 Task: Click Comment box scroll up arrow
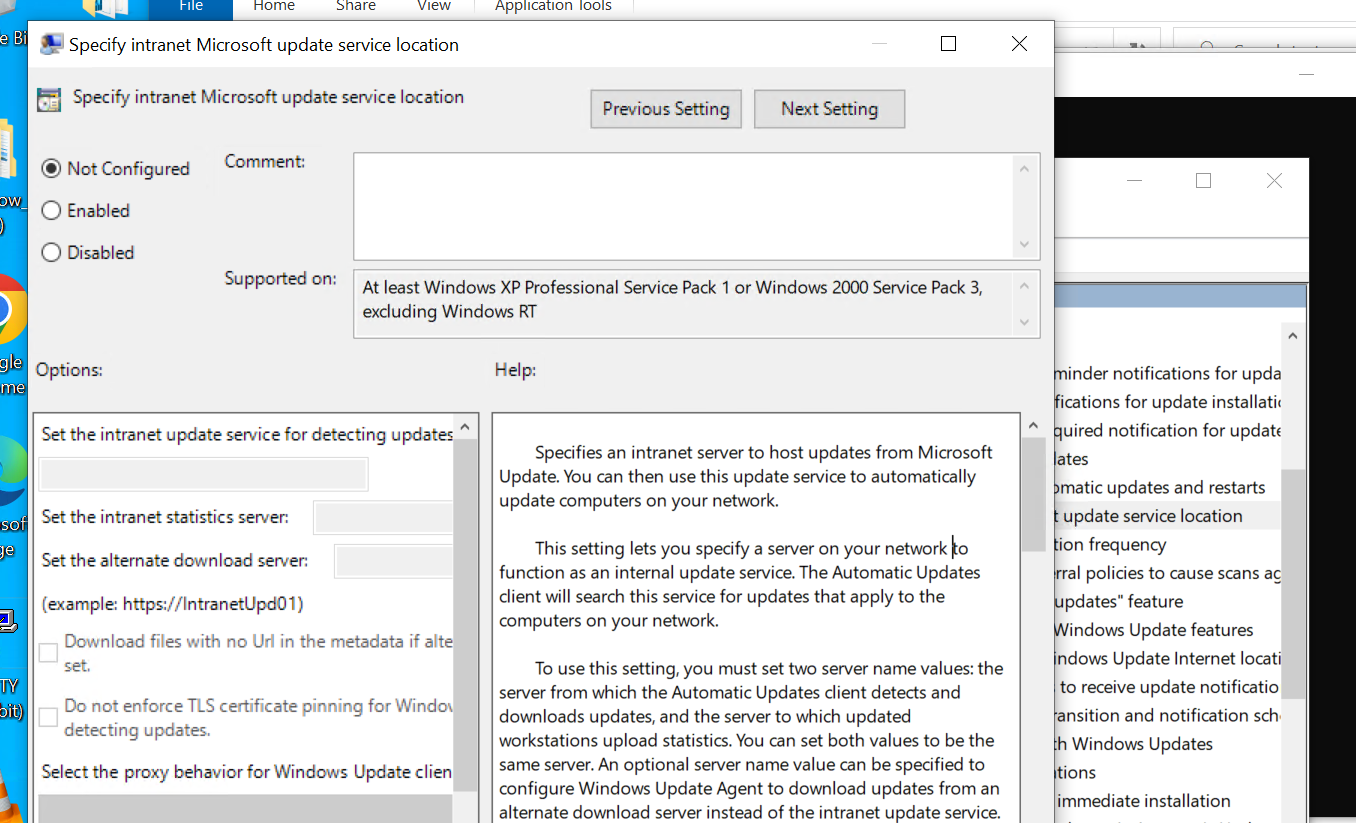pyautogui.click(x=1024, y=168)
